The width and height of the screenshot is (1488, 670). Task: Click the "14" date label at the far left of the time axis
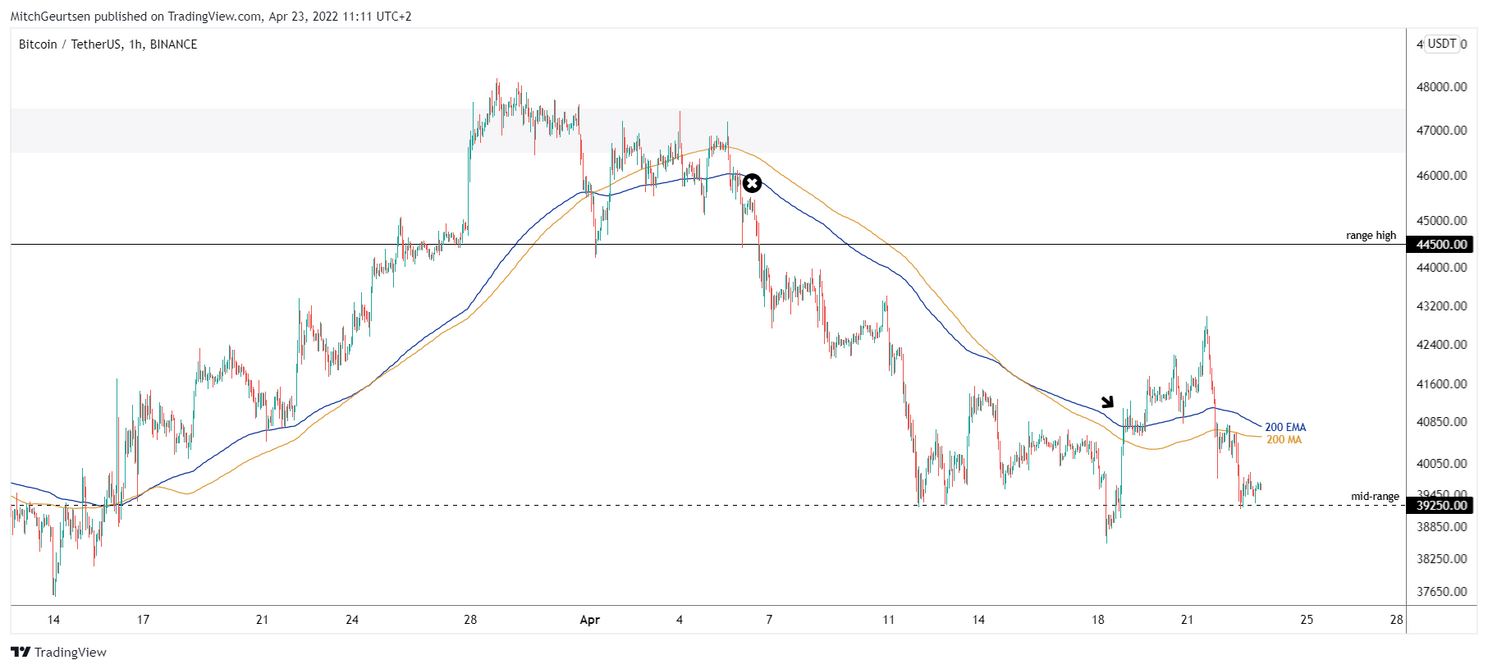point(53,620)
